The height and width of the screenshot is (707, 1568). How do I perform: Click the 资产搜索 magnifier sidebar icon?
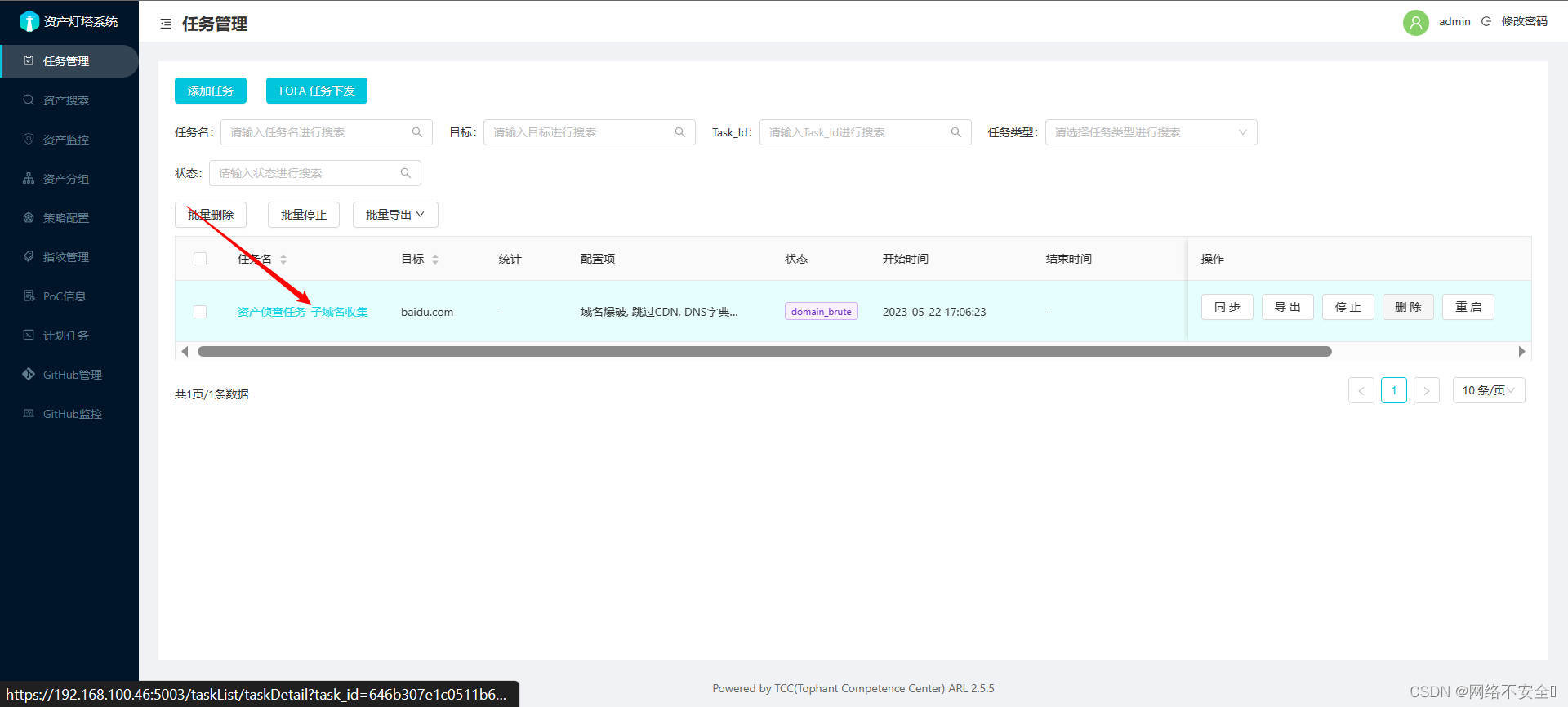point(29,100)
